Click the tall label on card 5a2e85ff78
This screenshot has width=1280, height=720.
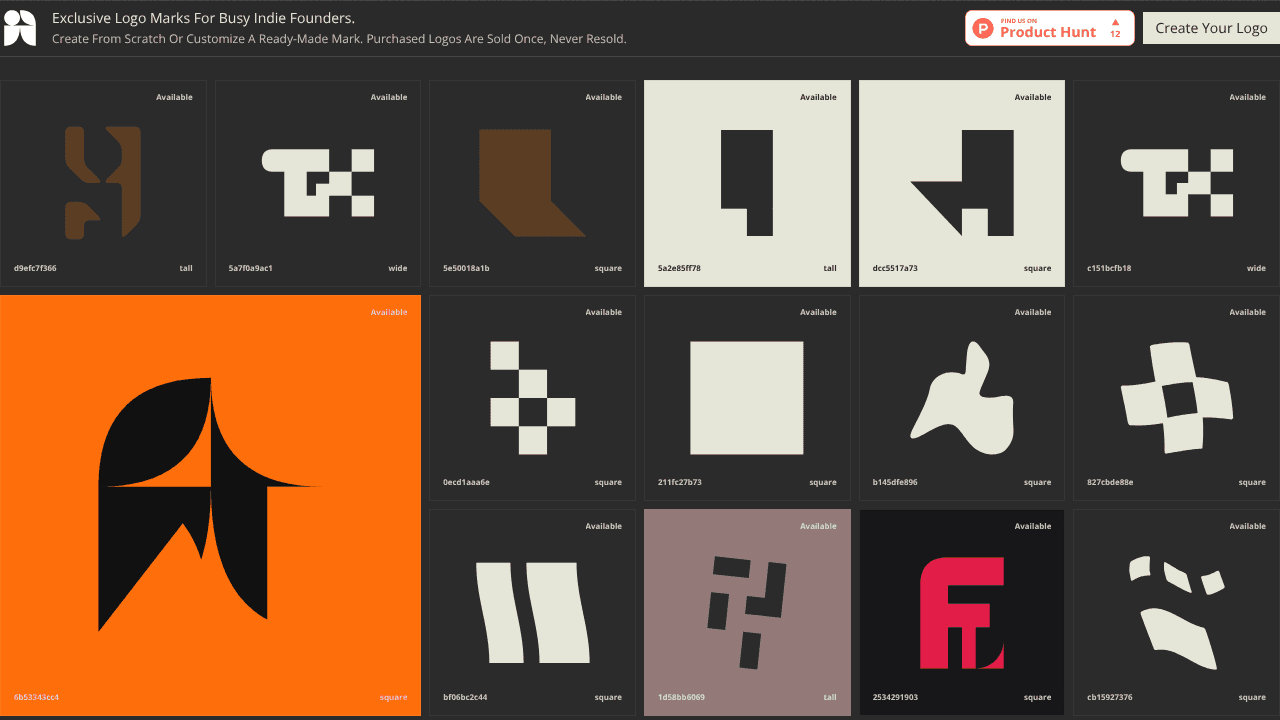point(830,268)
